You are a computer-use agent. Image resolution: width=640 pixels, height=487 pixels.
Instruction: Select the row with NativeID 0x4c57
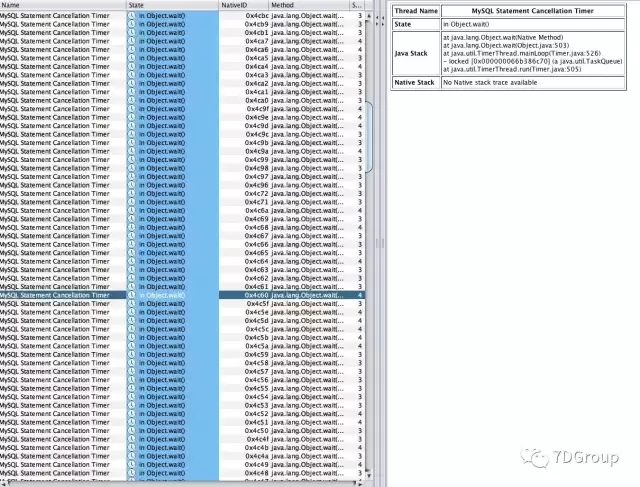click(182, 371)
